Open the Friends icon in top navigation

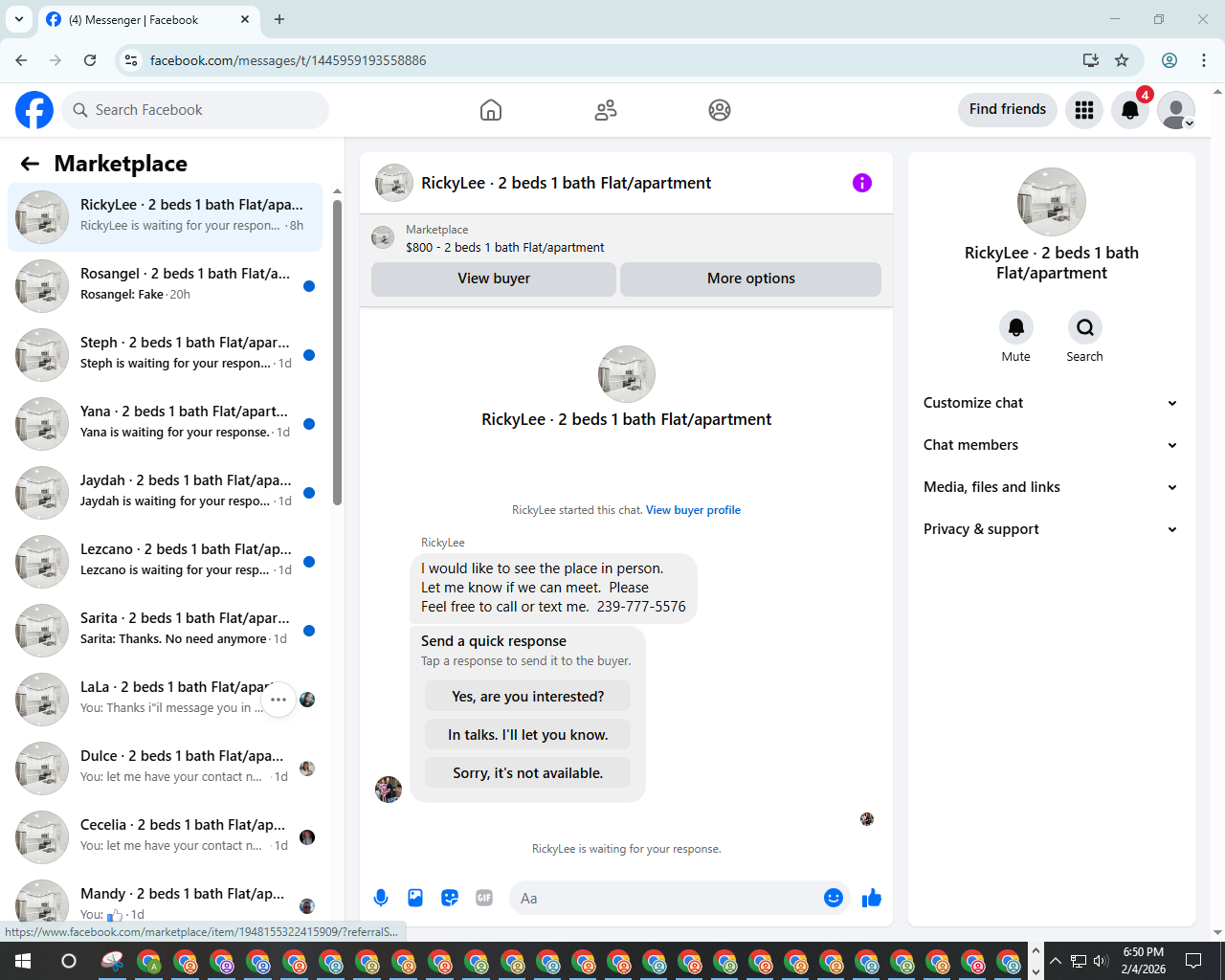pos(606,110)
